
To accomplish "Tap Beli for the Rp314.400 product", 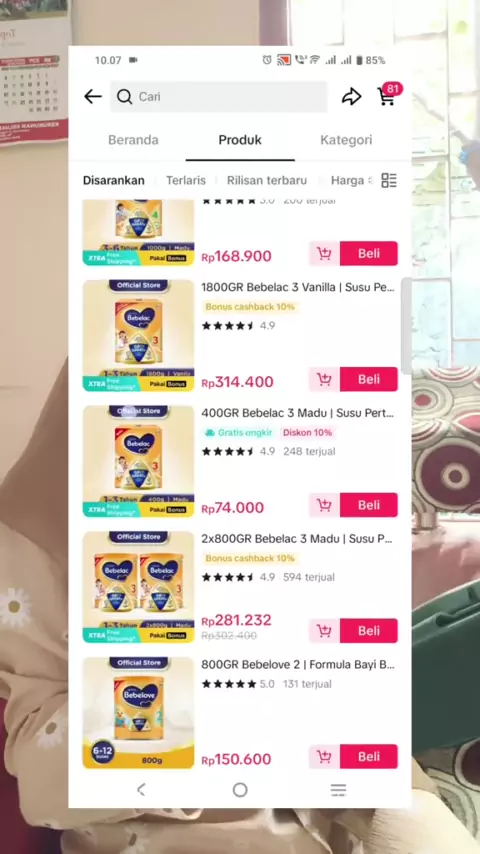I will 369,379.
